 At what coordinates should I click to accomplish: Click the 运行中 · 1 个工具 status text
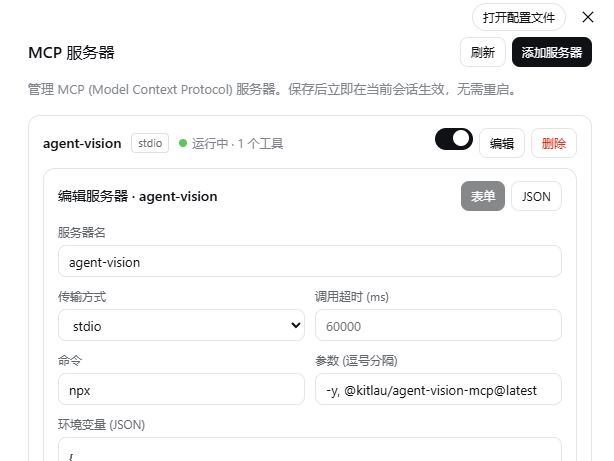pyautogui.click(x=237, y=144)
